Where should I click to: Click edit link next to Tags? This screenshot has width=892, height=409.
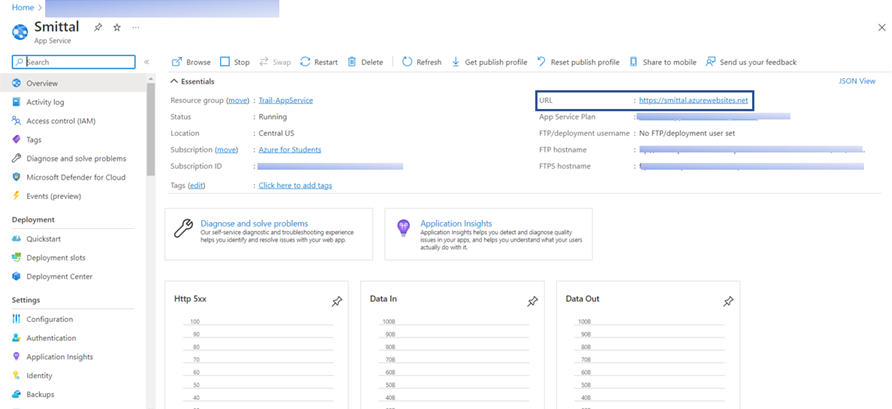tap(196, 185)
